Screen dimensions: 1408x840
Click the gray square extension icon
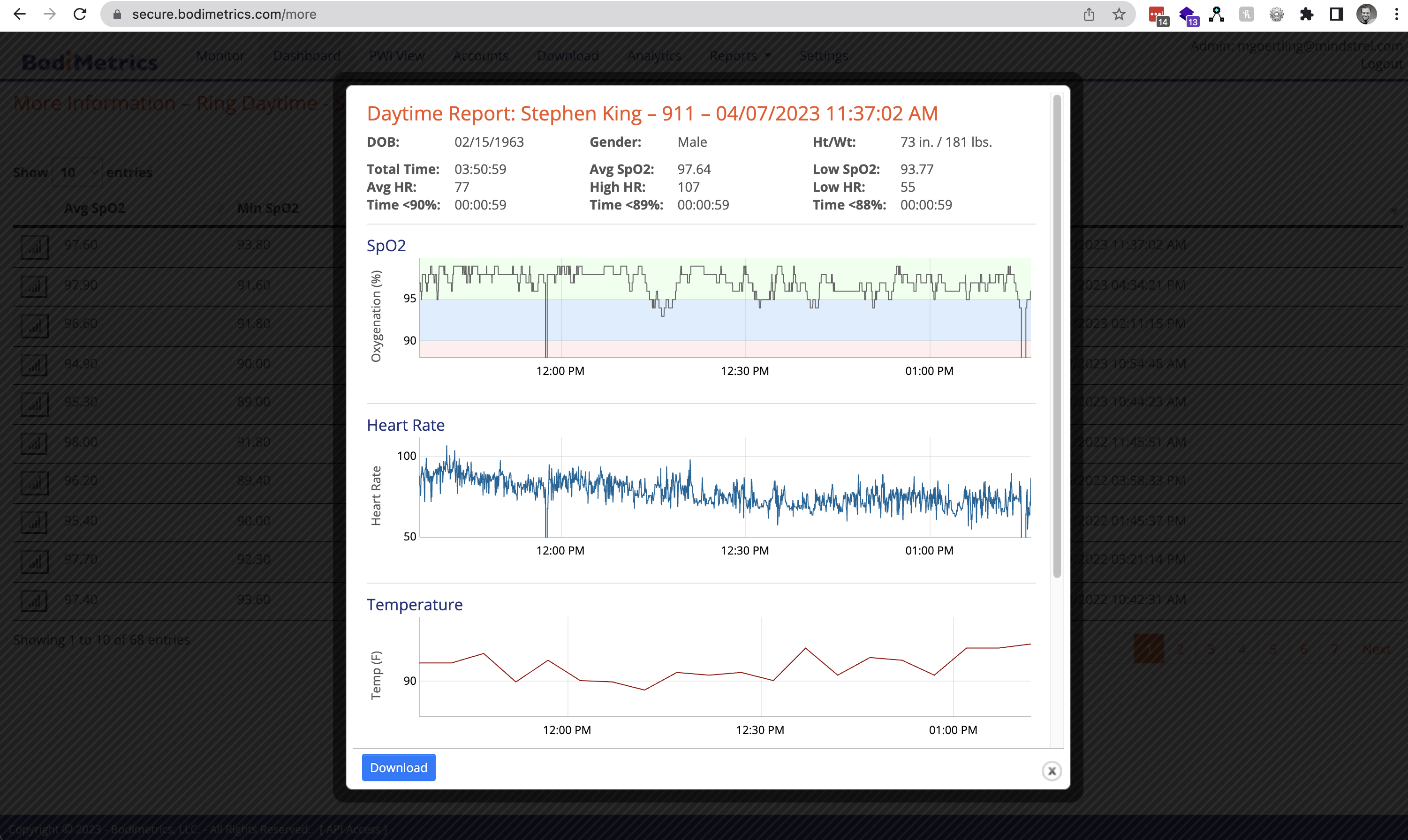pyautogui.click(x=1246, y=14)
